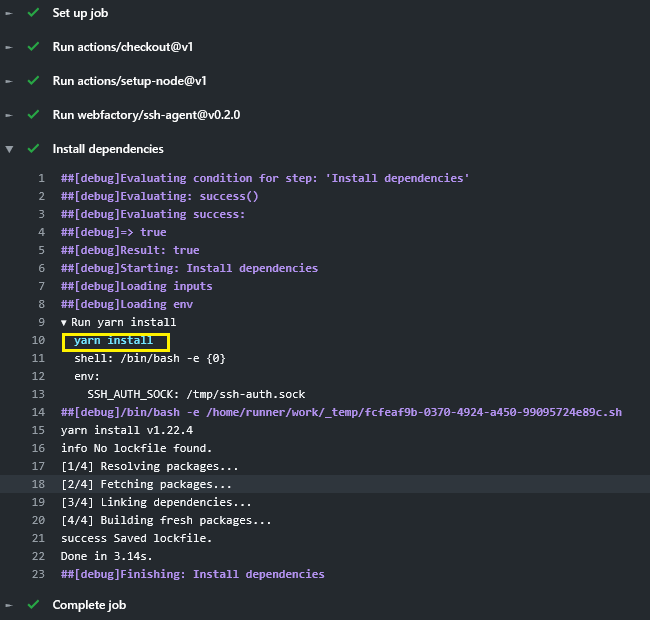Image resolution: width=650 pixels, height=620 pixels.
Task: Select log line number 8
Action: click(41, 305)
